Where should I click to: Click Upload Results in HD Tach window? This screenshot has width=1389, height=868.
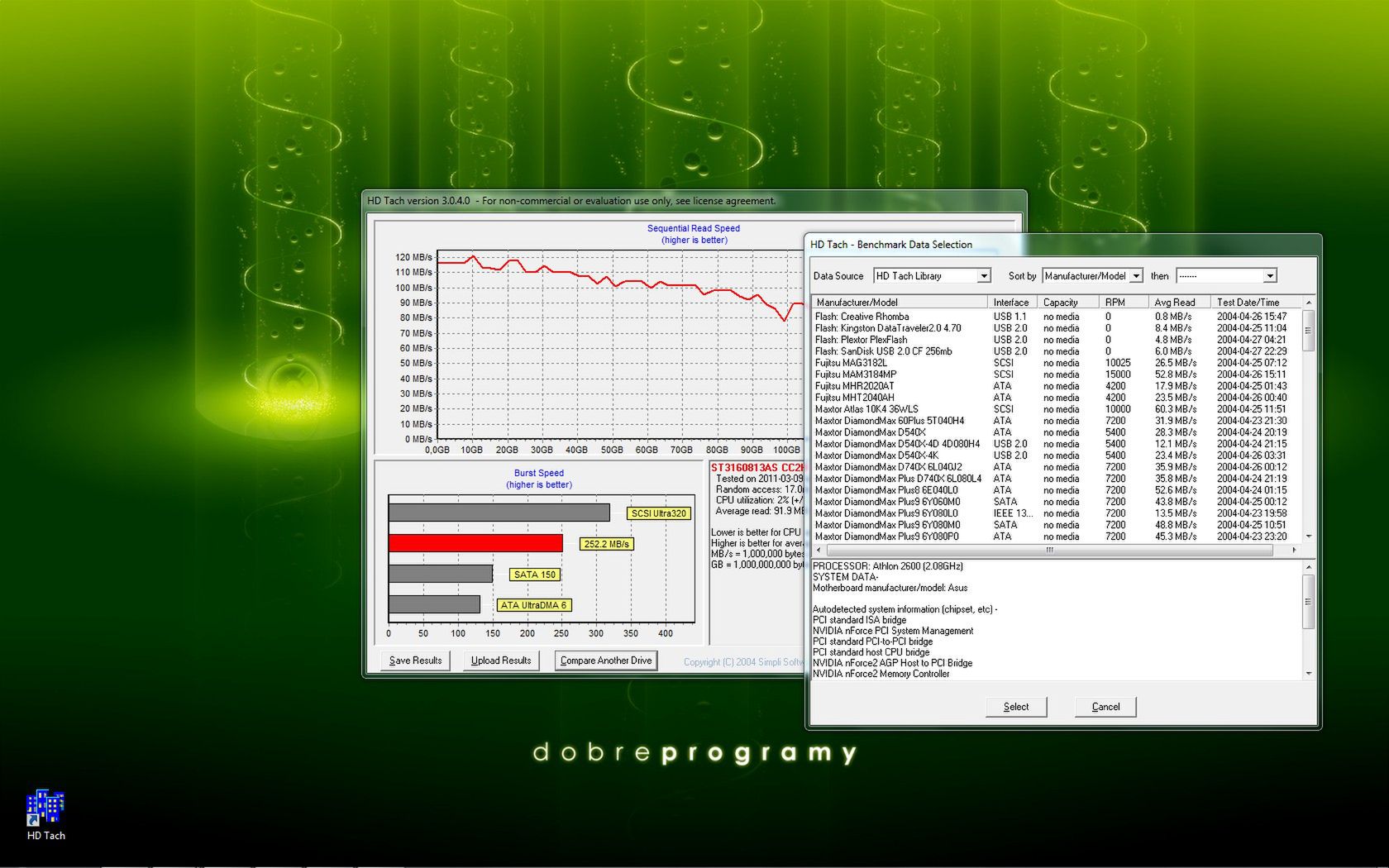point(501,661)
